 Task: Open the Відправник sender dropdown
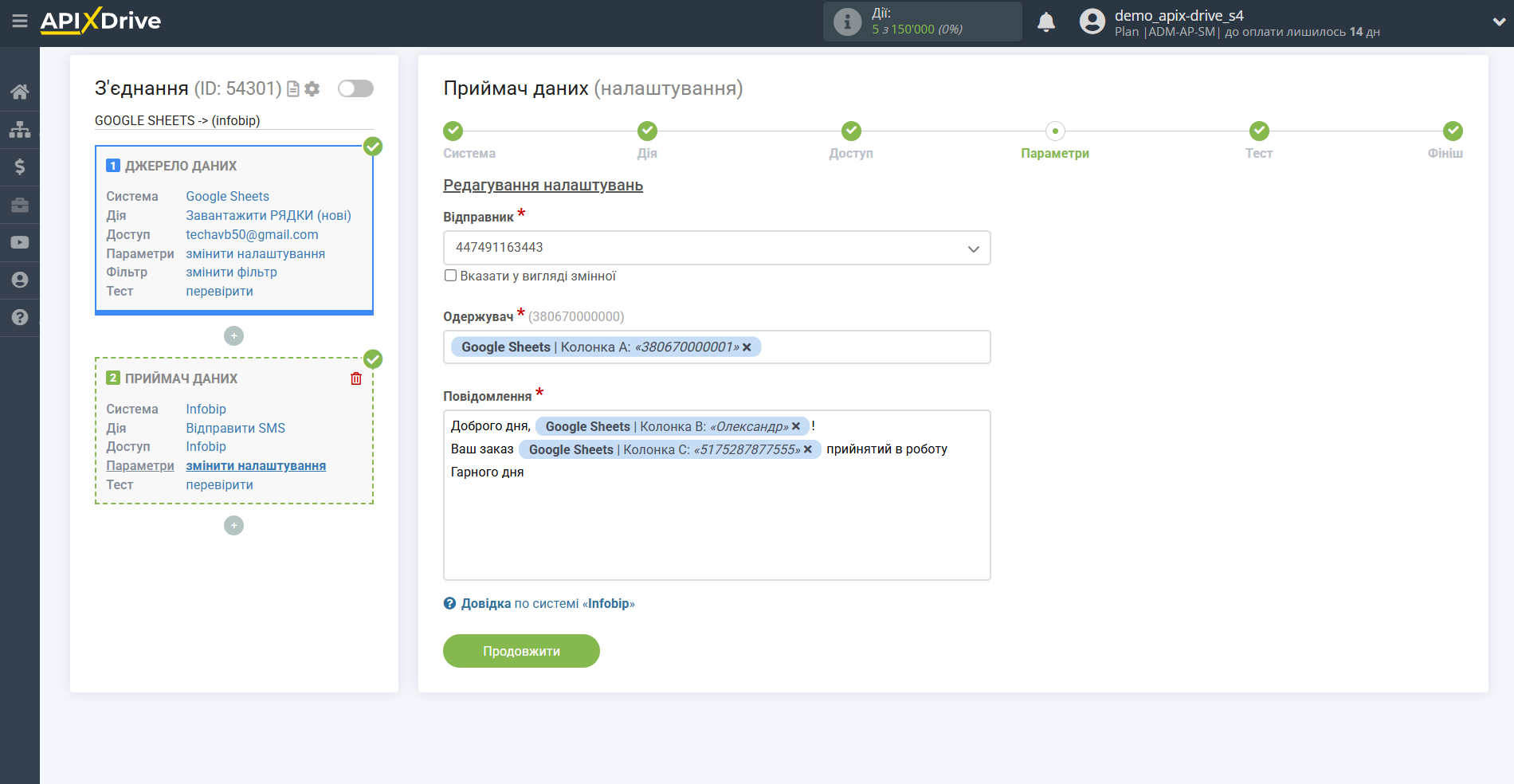[x=716, y=248]
